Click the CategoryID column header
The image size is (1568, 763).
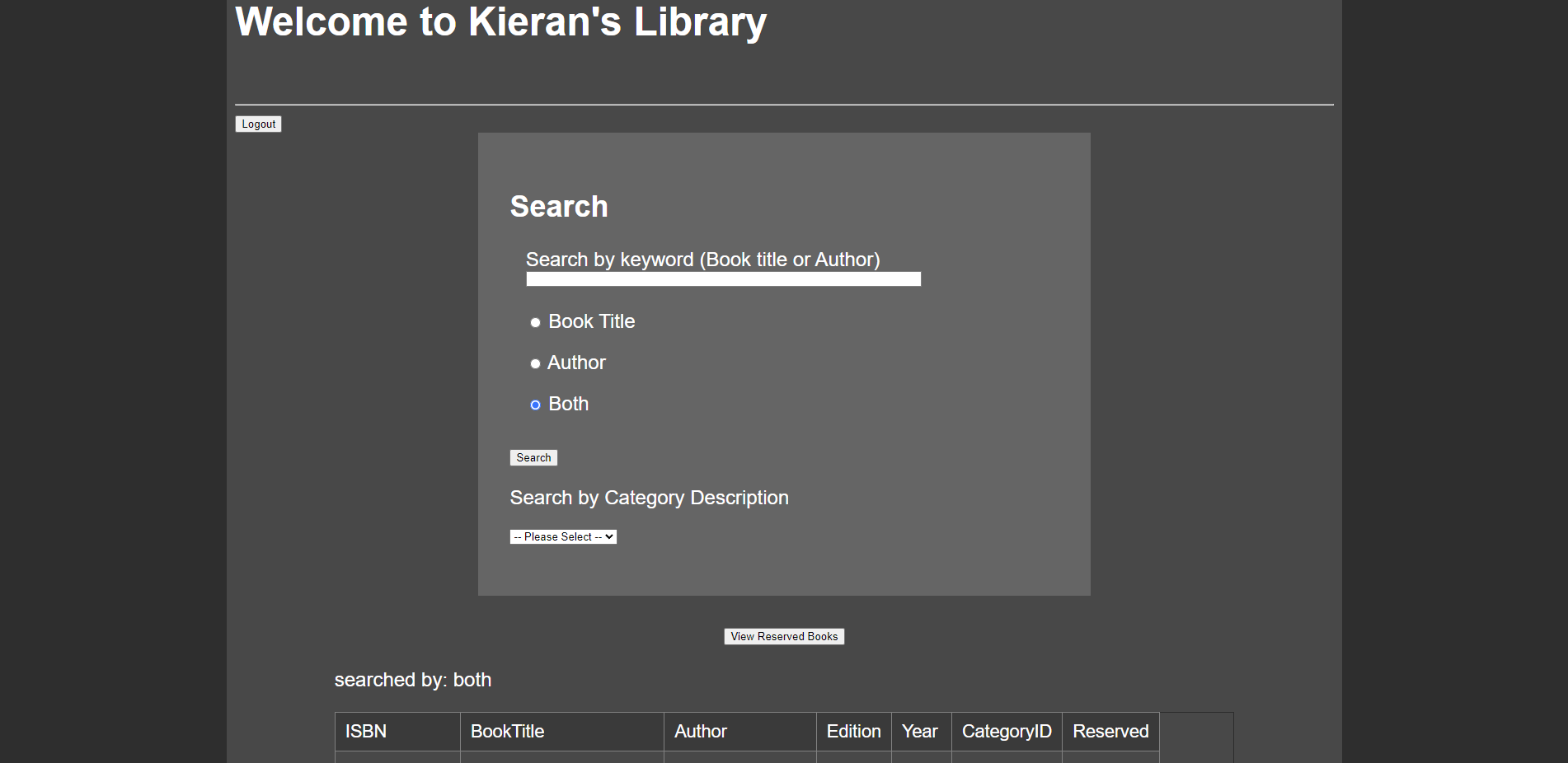point(1007,732)
